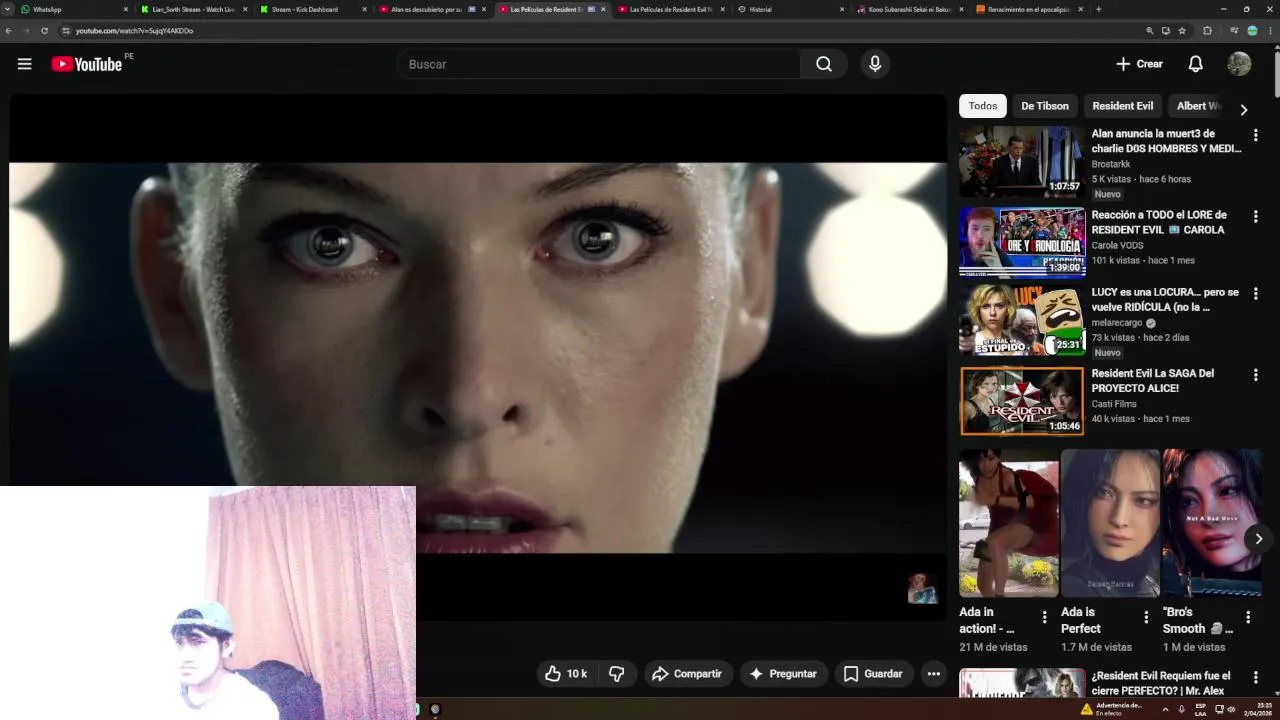Open options for Ada in action short
This screenshot has width=1280, height=720.
coord(1045,618)
